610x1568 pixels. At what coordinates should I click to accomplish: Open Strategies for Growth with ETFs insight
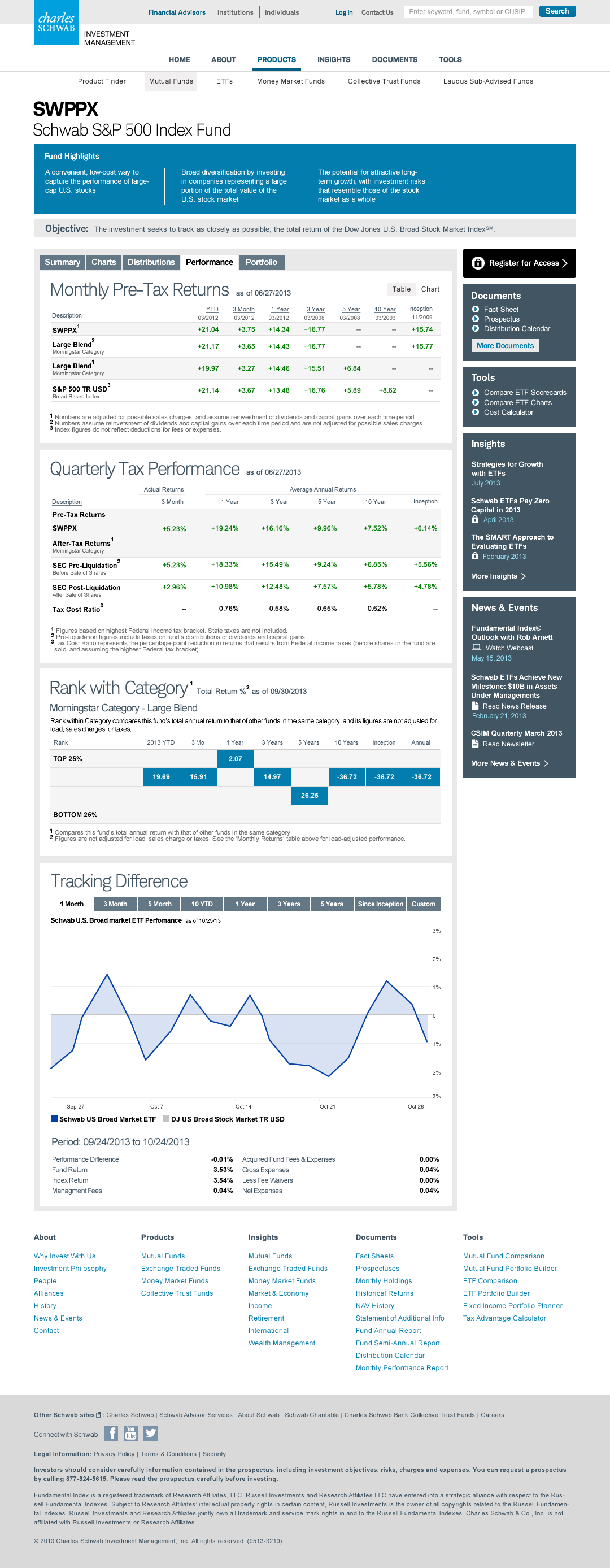(507, 468)
